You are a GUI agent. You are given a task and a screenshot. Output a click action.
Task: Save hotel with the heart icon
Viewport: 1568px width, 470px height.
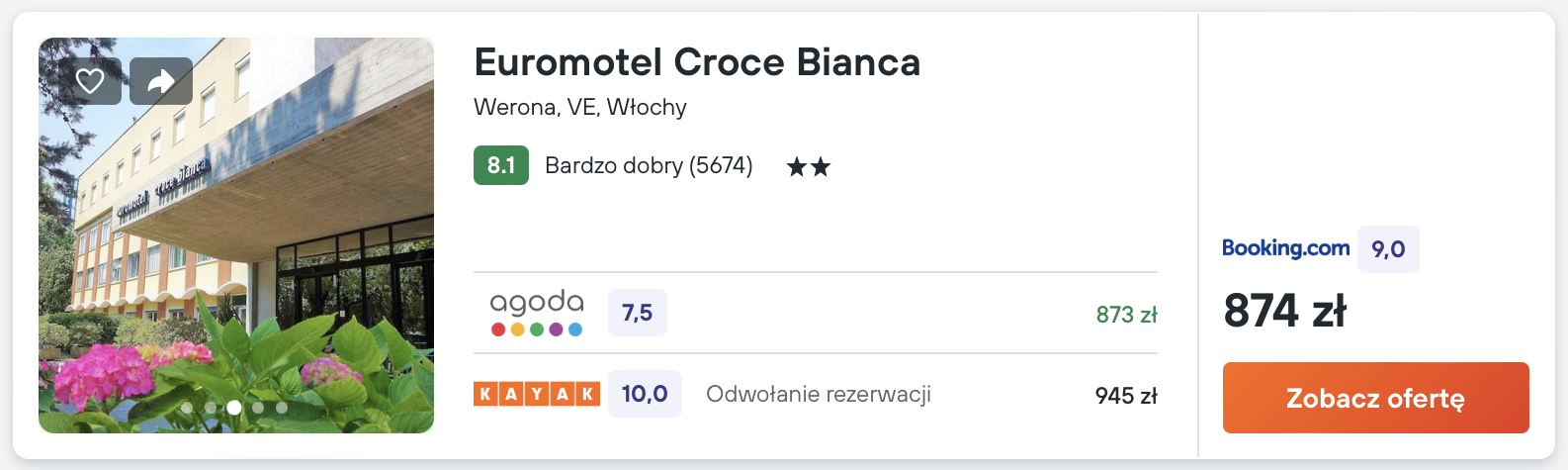tap(90, 81)
